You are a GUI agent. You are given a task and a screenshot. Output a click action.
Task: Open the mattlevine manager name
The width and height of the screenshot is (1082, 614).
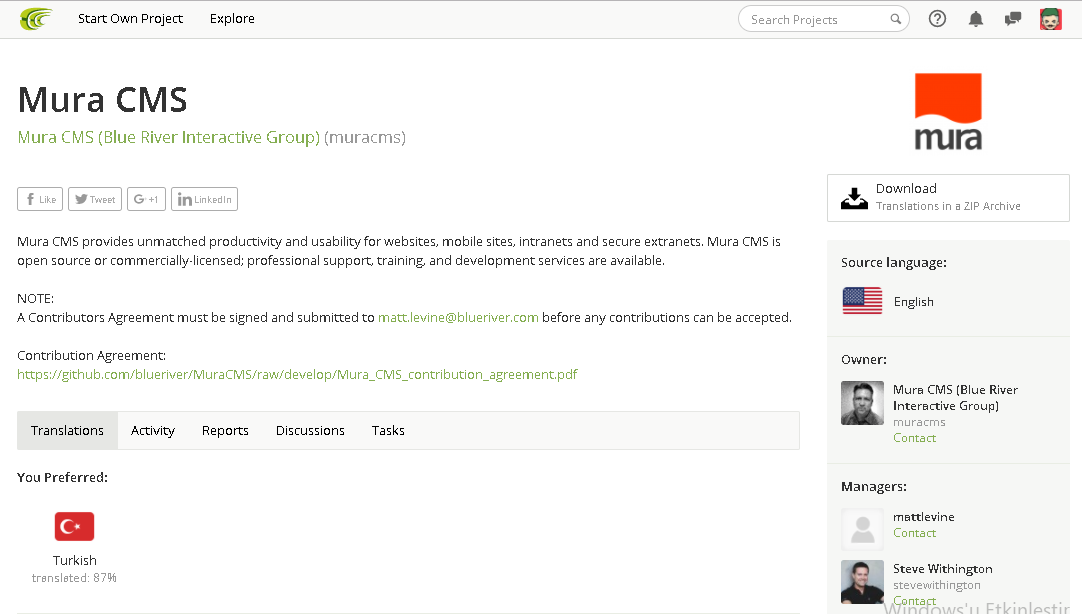pyautogui.click(x=923, y=517)
